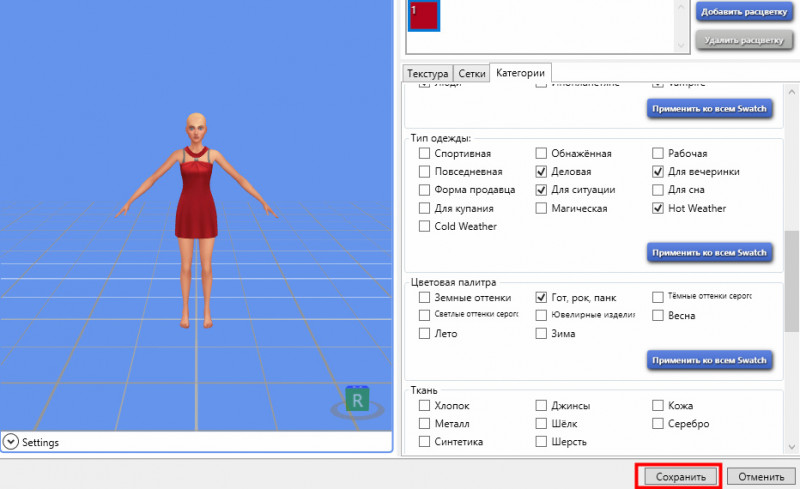The width and height of the screenshot is (800, 489).
Task: Tick the Cold Weather checkbox
Action: [424, 226]
